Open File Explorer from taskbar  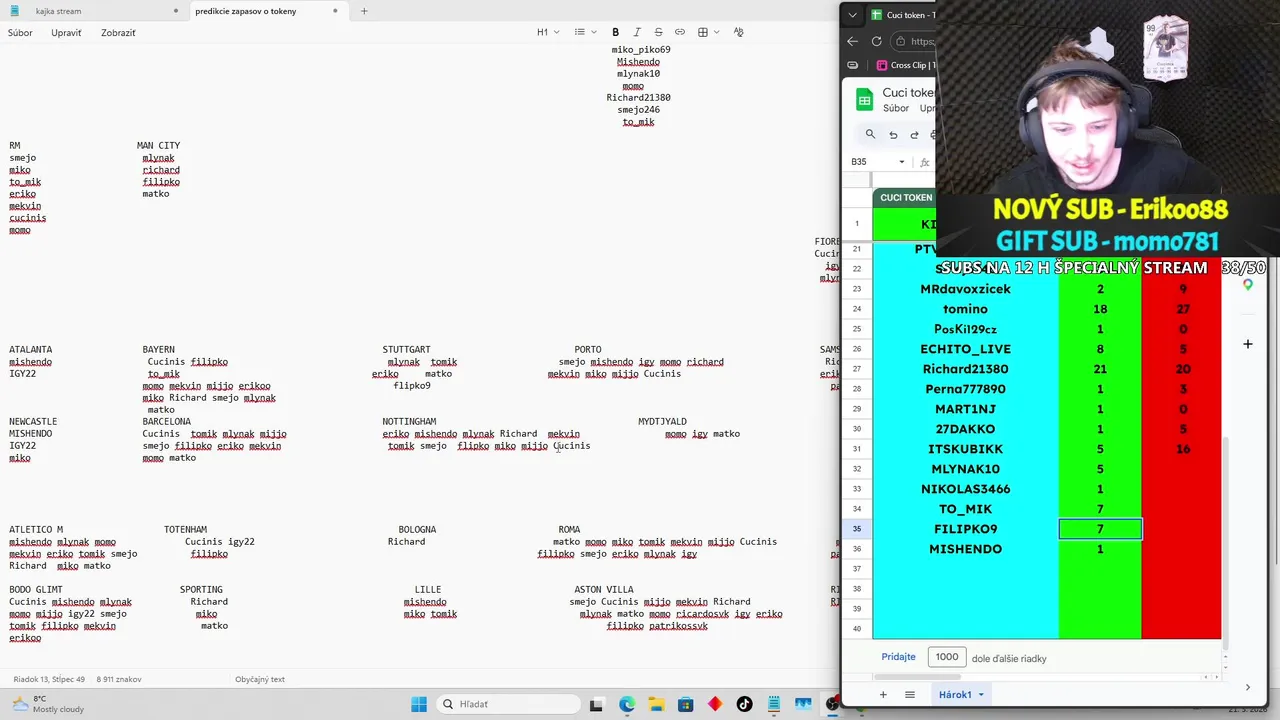pos(656,704)
